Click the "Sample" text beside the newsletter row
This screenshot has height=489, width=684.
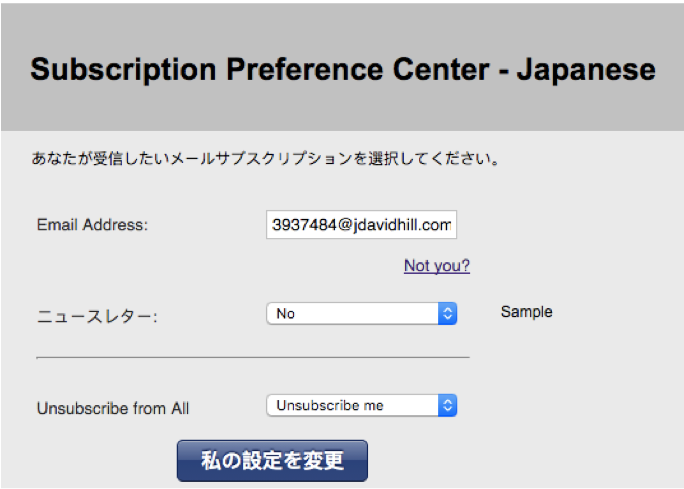coord(526,312)
